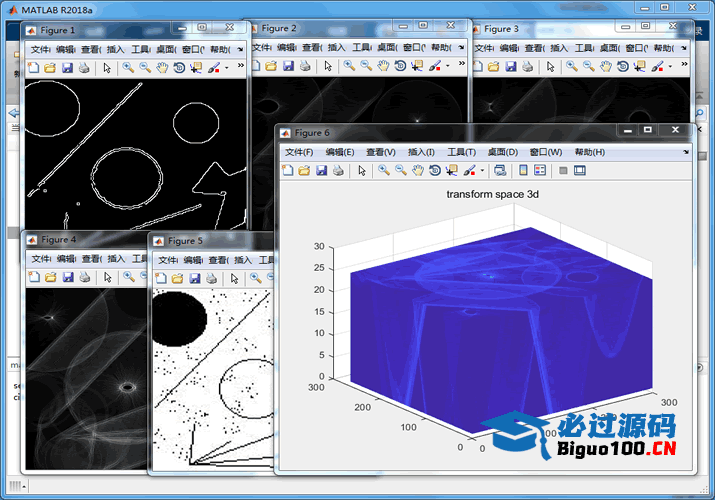Print Figure 6 with the printer icon
This screenshot has height=500, width=715.
click(338, 171)
